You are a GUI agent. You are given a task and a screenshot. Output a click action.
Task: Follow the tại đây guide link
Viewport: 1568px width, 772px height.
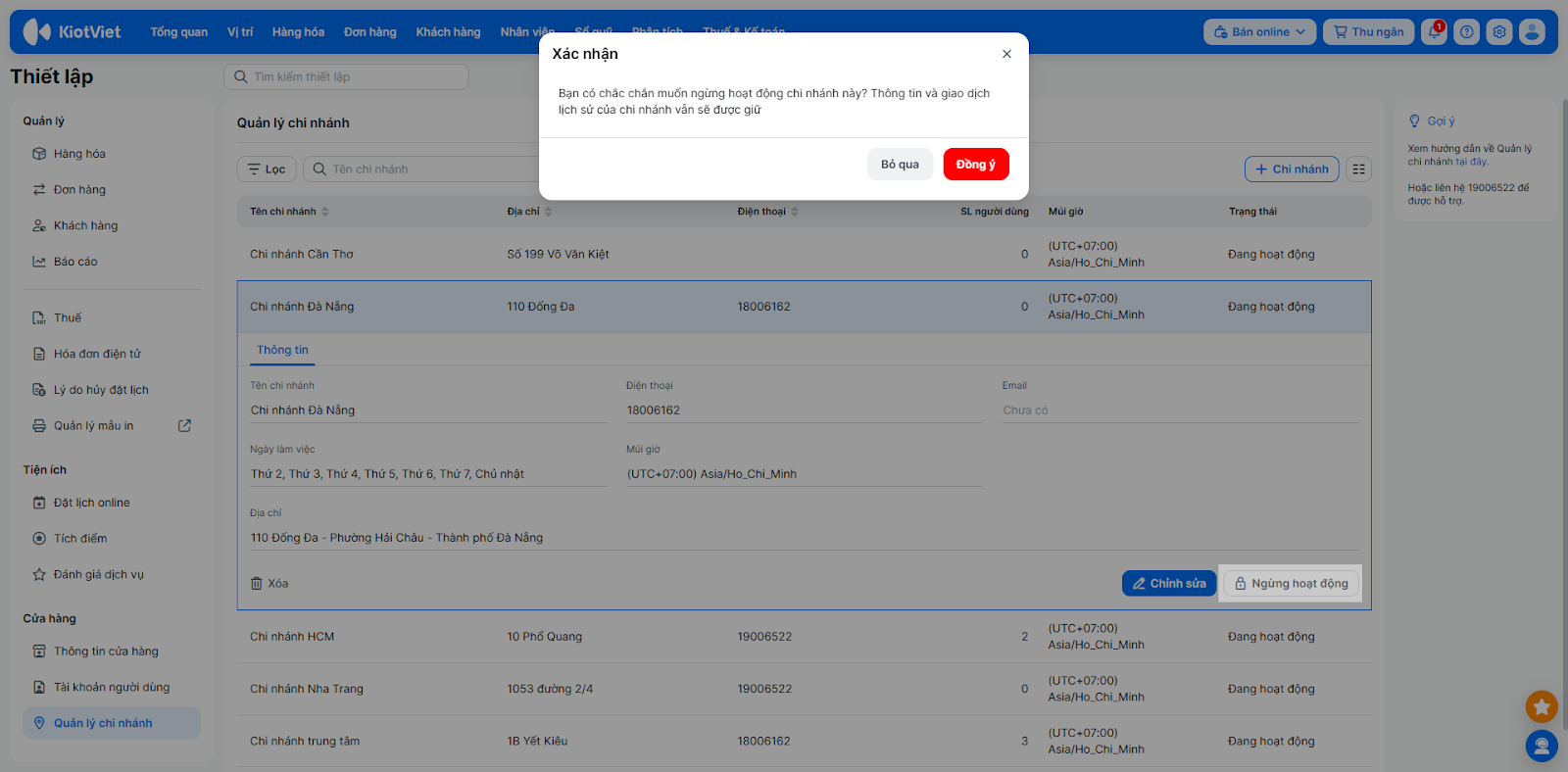pos(1471,163)
